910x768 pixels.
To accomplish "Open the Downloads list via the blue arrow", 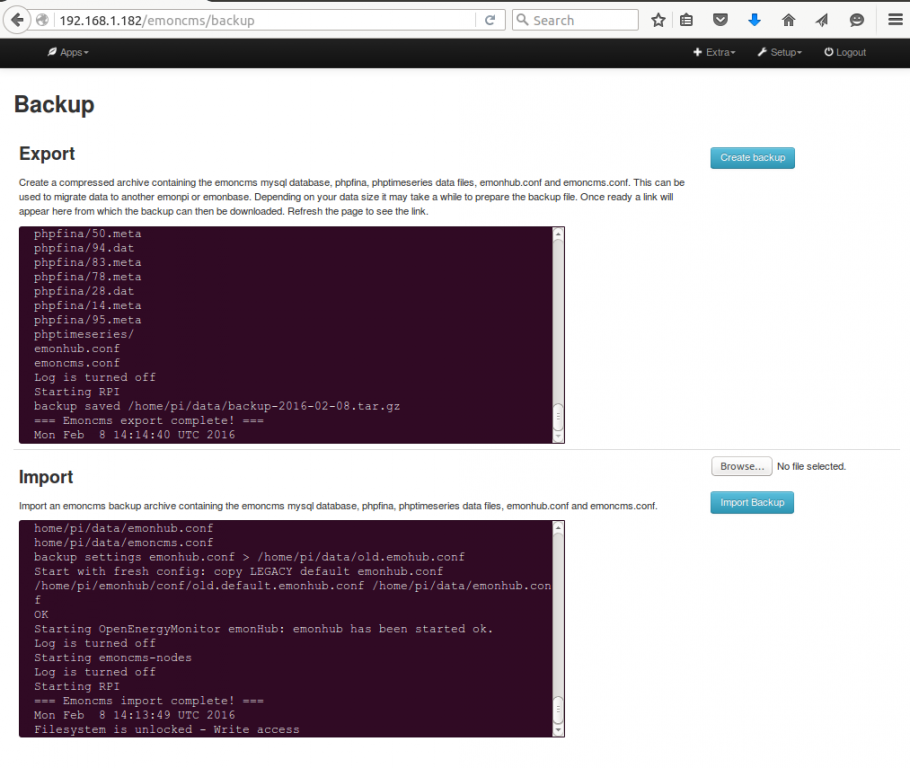I will 753,19.
